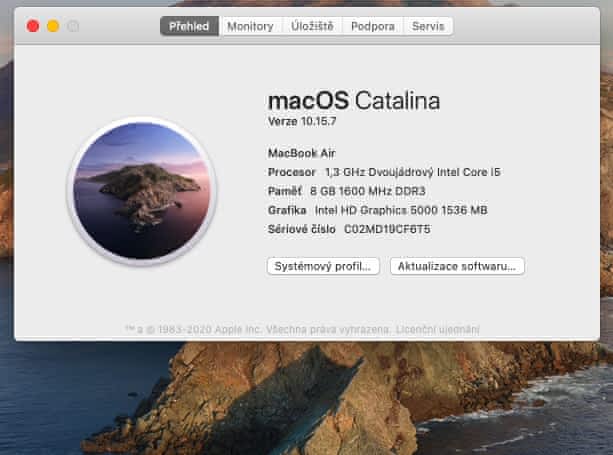The height and width of the screenshot is (455, 613).
Task: Click the MacBook Air model name
Action: (x=301, y=153)
